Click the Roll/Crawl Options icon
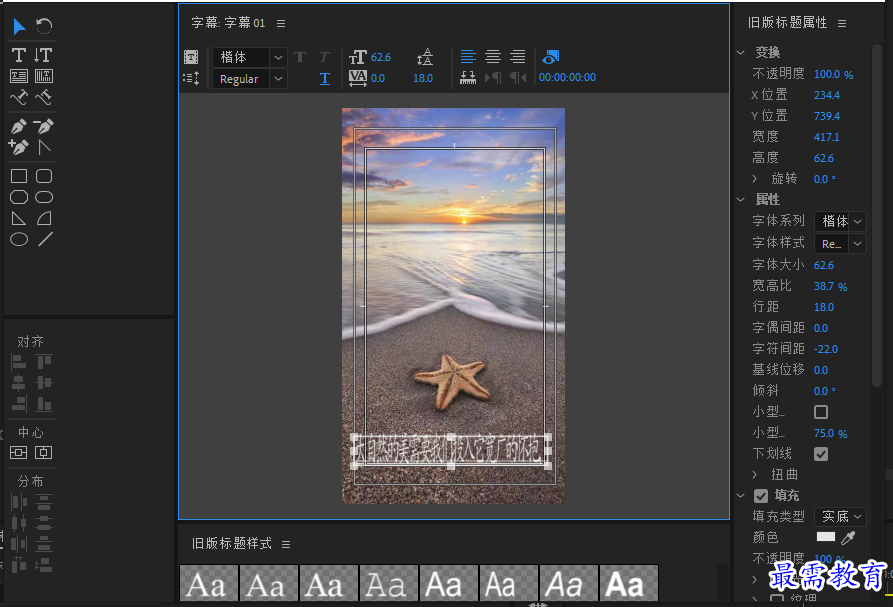The height and width of the screenshot is (607, 893). [191, 78]
